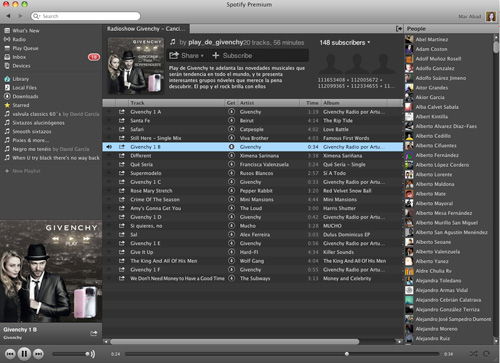500x363 pixels.
Task: Click the Radioshow Givenchy tab
Action: pyautogui.click(x=146, y=29)
